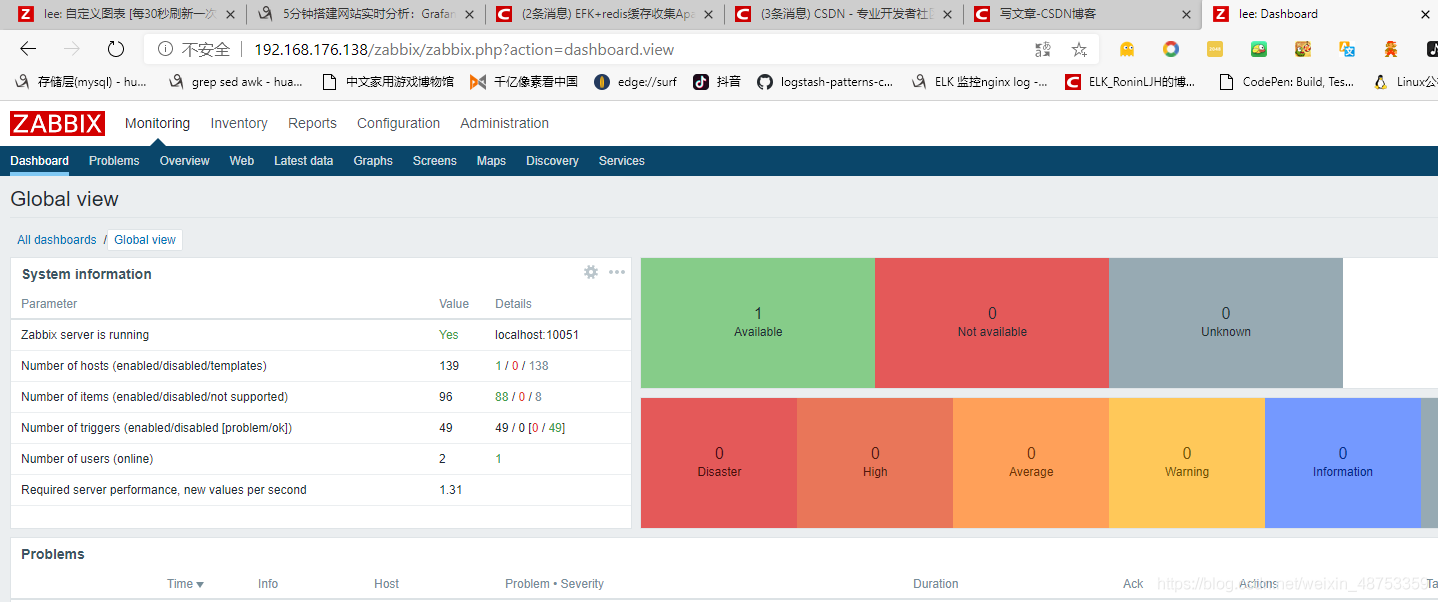Switch to the CSDN - 专业开发者社区 tab
The width and height of the screenshot is (1438, 602).
coord(844,14)
